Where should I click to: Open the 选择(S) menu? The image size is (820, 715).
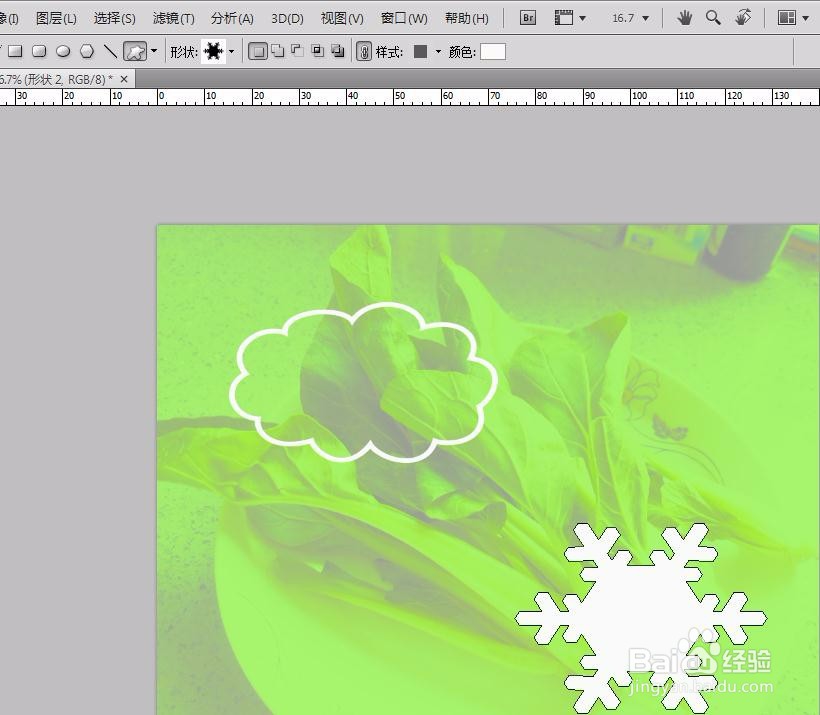click(115, 19)
